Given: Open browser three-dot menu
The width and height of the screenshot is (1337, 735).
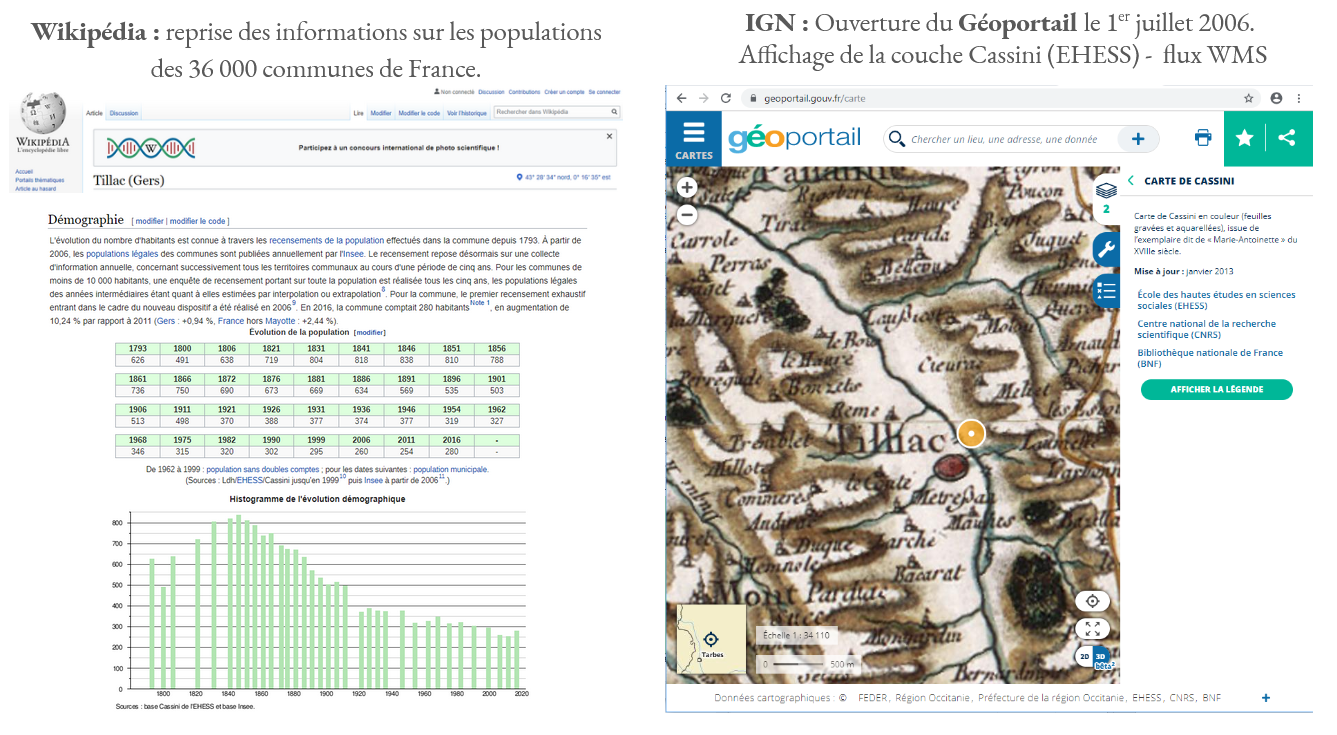Looking at the screenshot, I should [x=1299, y=98].
